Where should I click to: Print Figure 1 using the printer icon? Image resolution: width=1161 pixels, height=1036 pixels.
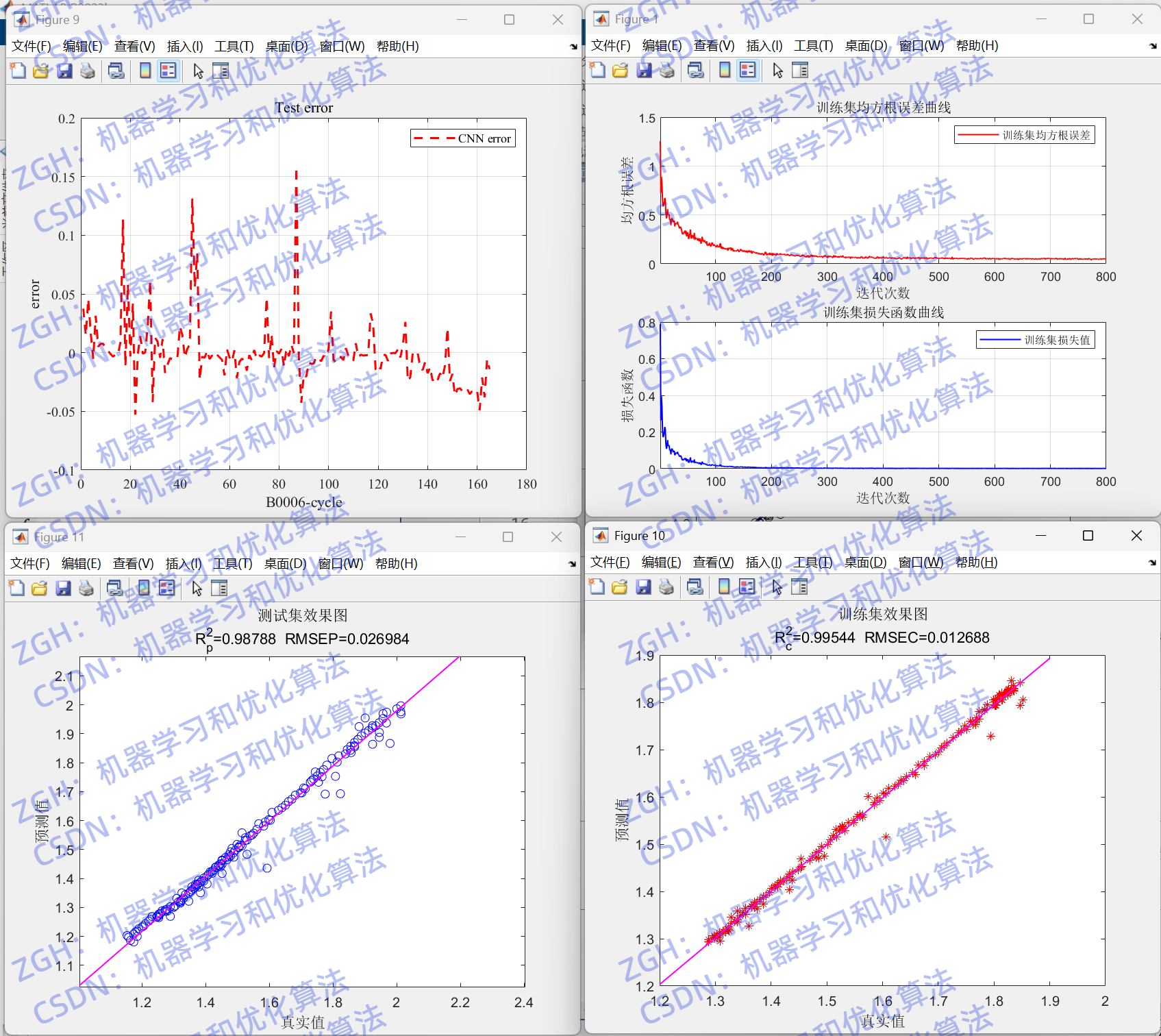667,70
